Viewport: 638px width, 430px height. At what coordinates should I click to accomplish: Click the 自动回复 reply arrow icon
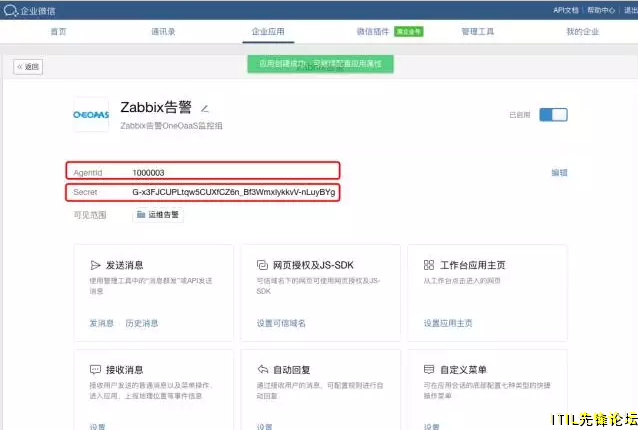(x=262, y=369)
